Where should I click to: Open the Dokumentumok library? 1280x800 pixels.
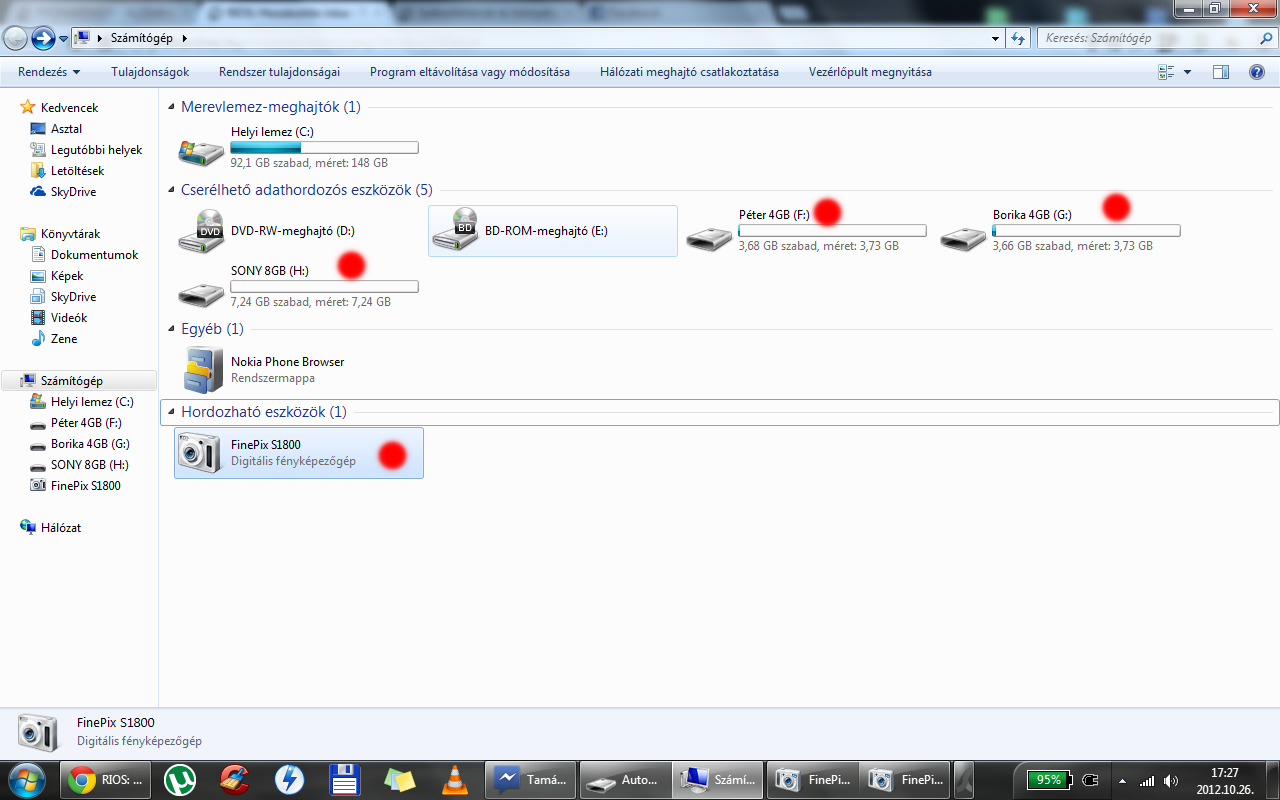tap(94, 254)
